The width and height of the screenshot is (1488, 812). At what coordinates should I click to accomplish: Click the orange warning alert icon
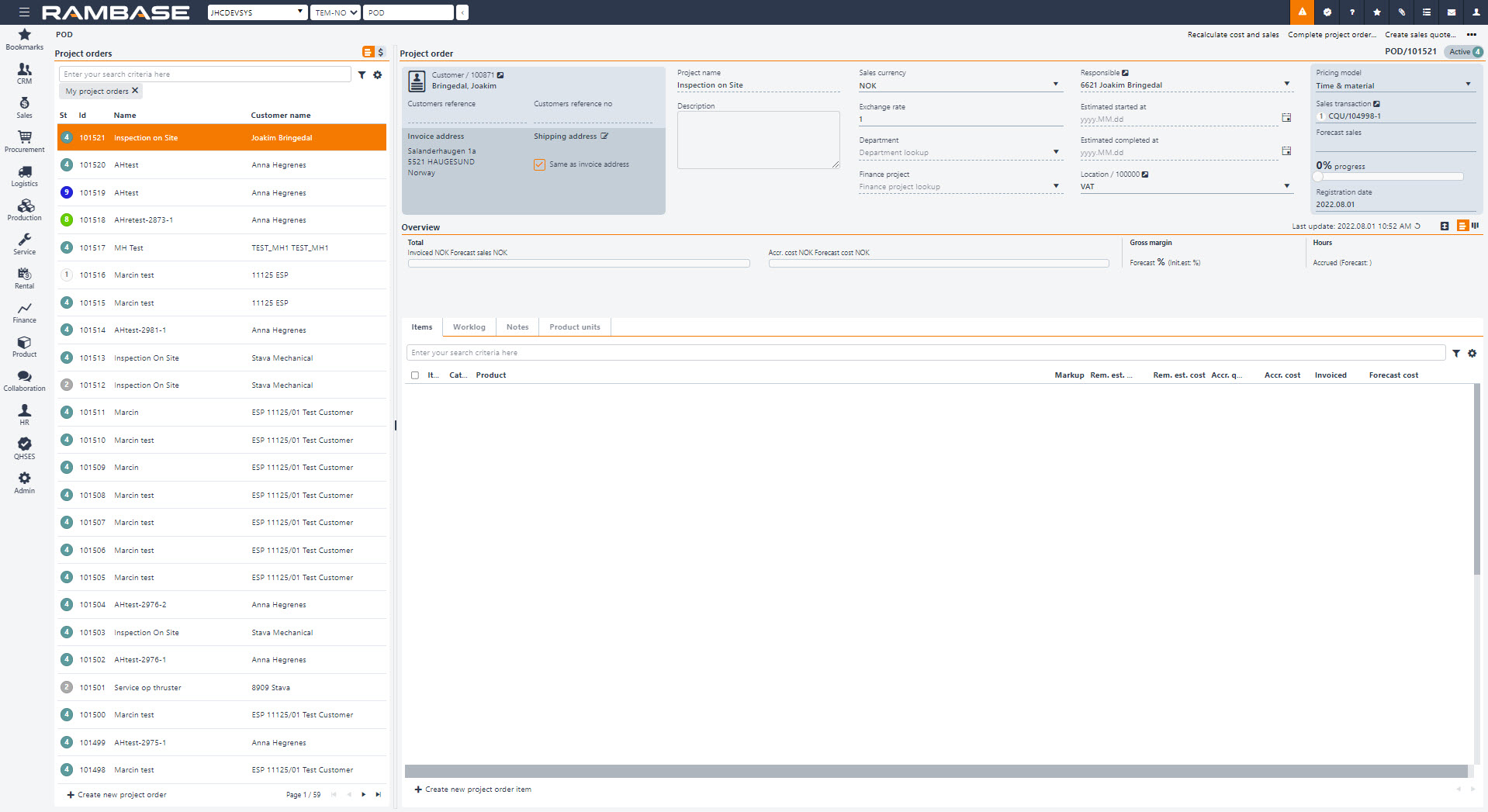1303,12
